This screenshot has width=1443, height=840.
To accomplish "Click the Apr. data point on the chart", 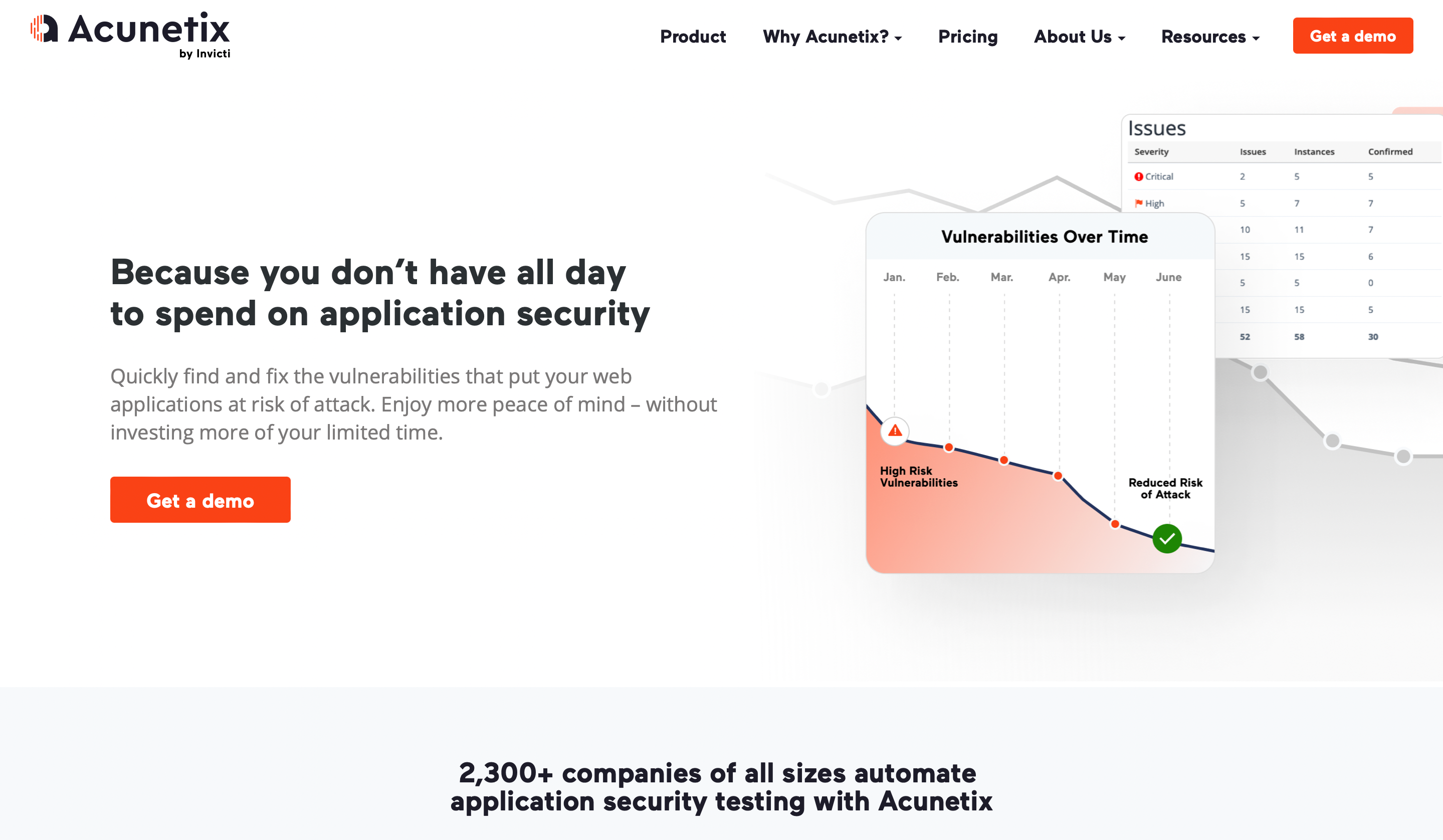I will click(x=1058, y=476).
